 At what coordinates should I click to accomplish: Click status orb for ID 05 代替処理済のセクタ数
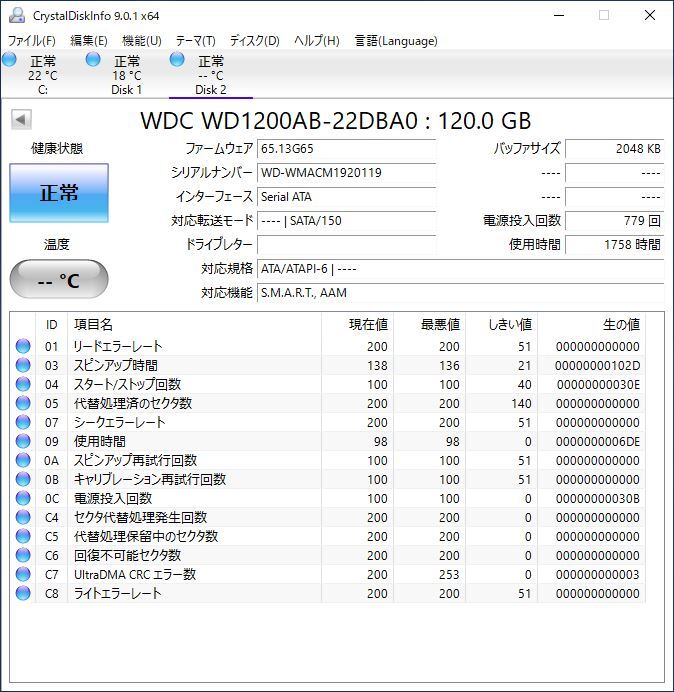click(x=23, y=403)
